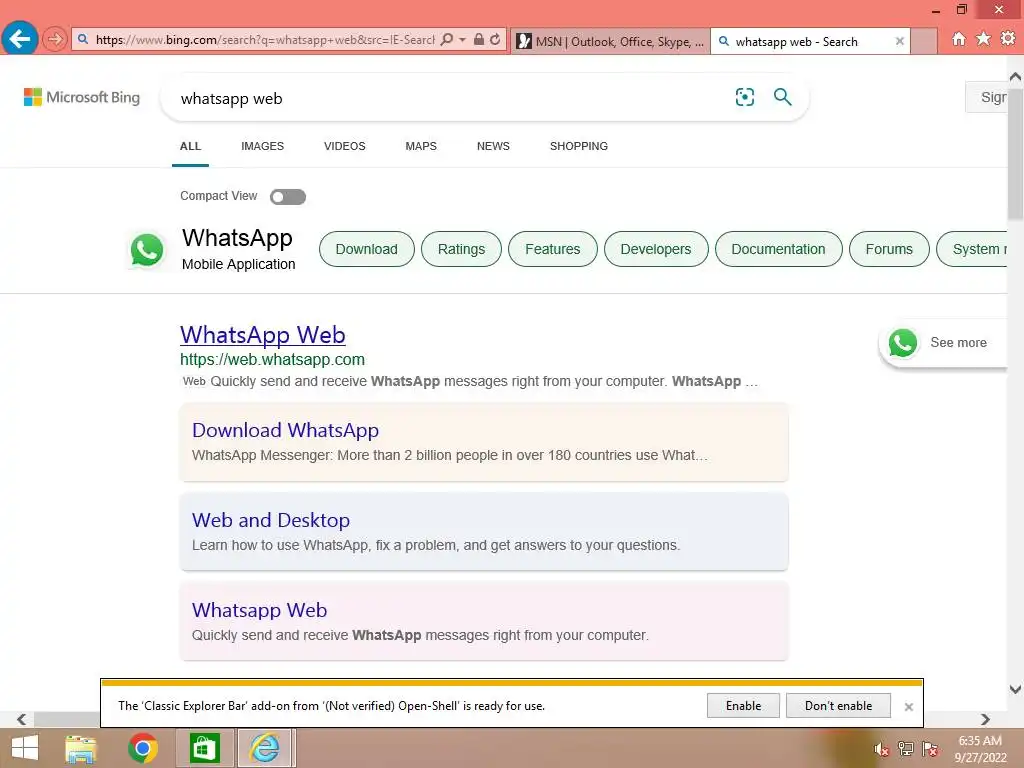The height and width of the screenshot is (768, 1024).
Task: Open the pink Whatsapp Web sublink card
Action: [484, 621]
